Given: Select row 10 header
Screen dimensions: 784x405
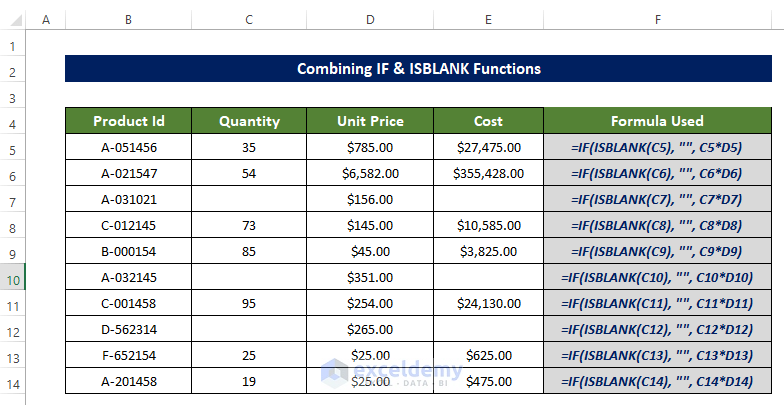Looking at the screenshot, I should 14,277.
